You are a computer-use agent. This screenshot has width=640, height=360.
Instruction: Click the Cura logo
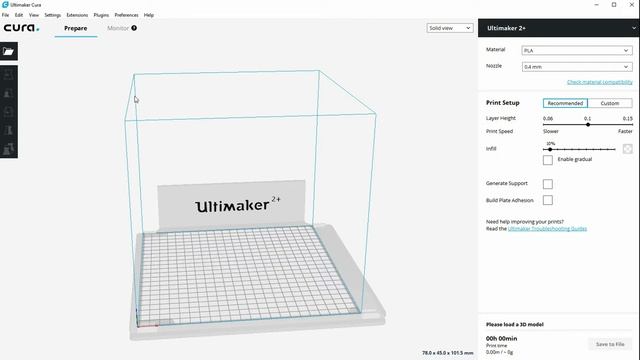tap(22, 28)
